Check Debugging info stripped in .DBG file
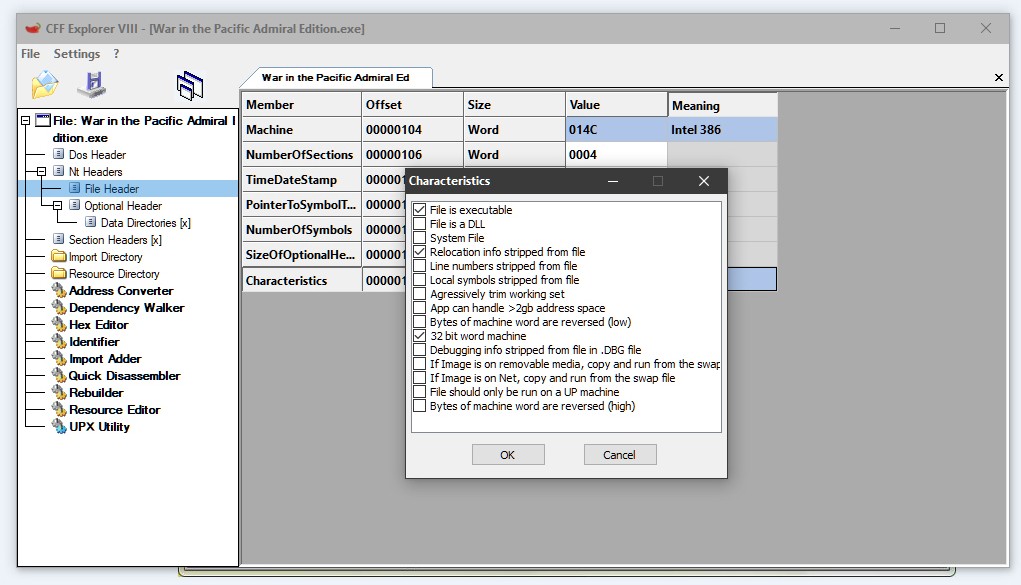Screen dimensions: 1021x585 [419, 350]
